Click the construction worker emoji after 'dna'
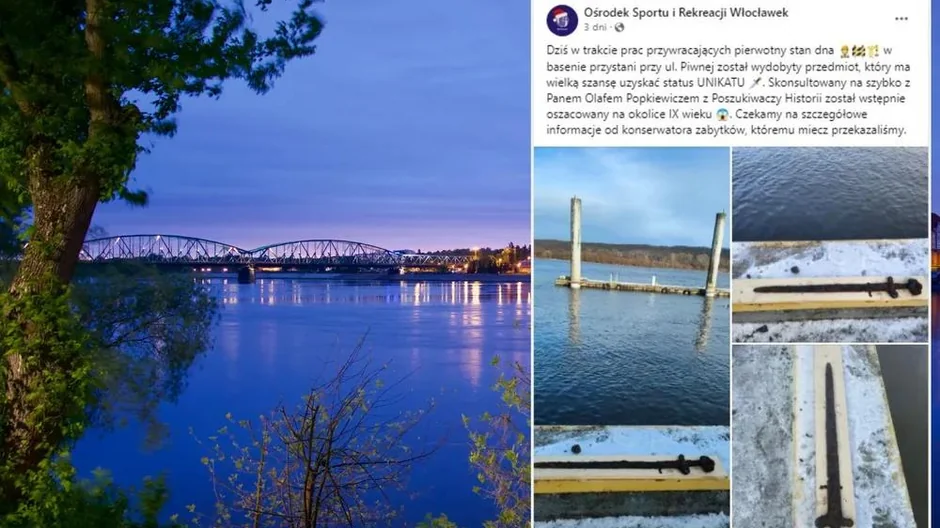Image resolution: width=940 pixels, height=528 pixels. pyautogui.click(x=845, y=51)
